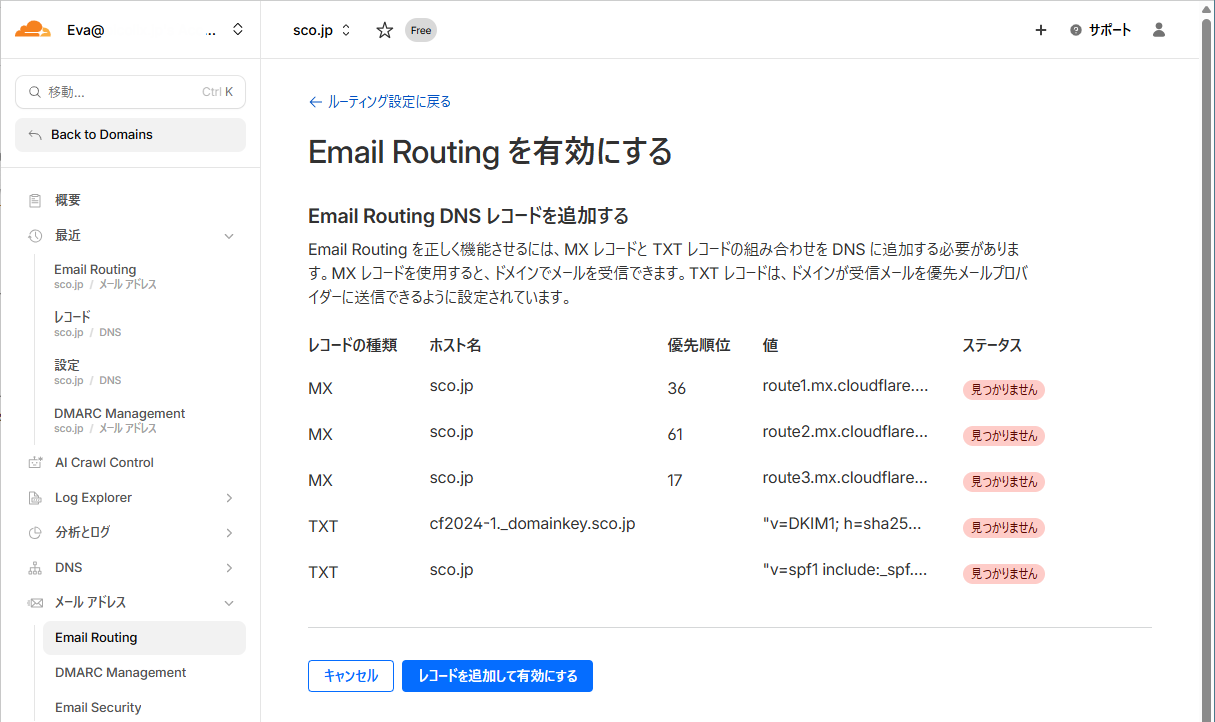Open the add (+) icon in the top bar
This screenshot has width=1215, height=722.
1041,30
